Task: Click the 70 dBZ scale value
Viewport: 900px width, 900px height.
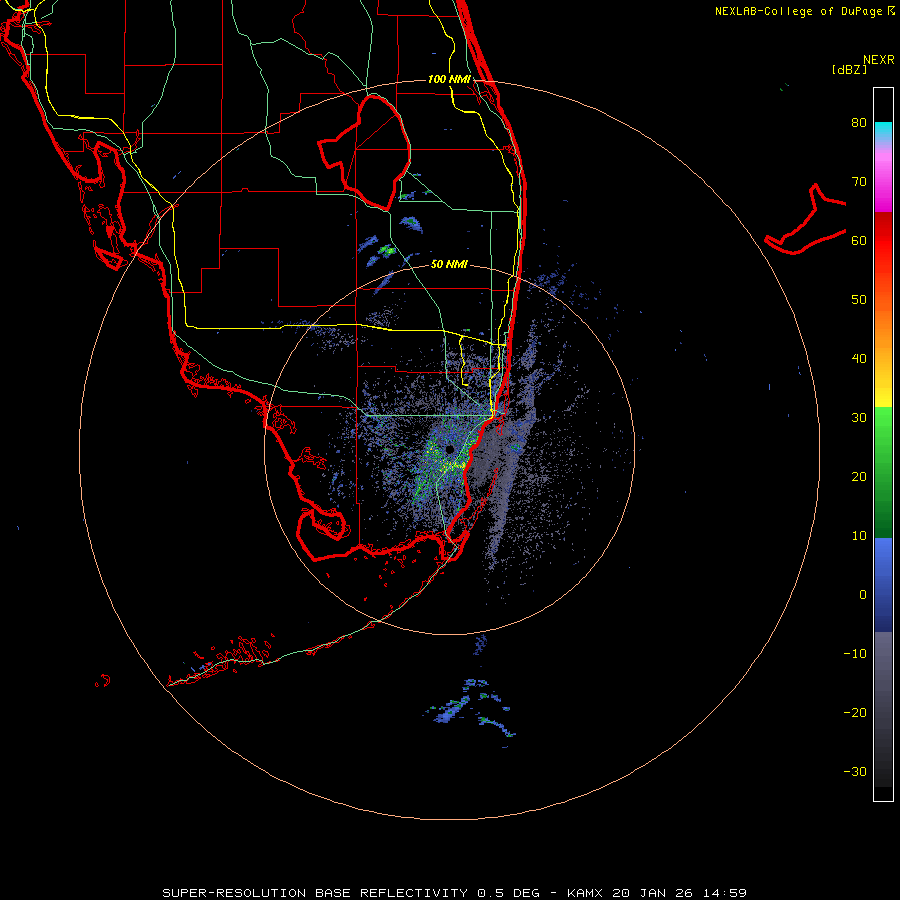Action: click(x=859, y=182)
